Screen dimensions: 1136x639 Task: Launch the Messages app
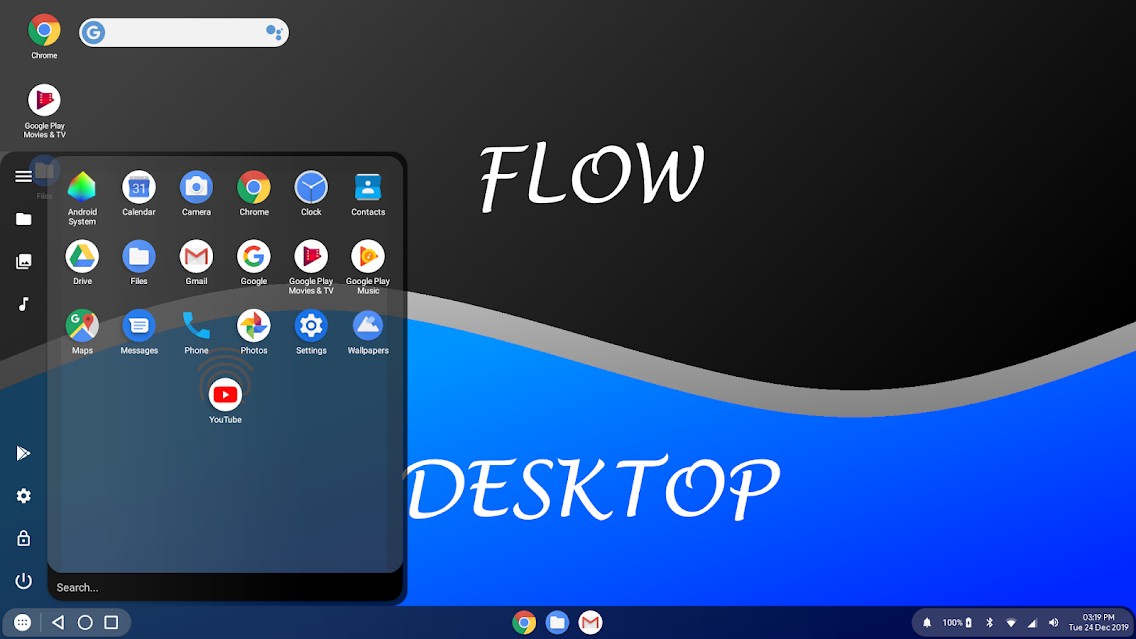[139, 327]
